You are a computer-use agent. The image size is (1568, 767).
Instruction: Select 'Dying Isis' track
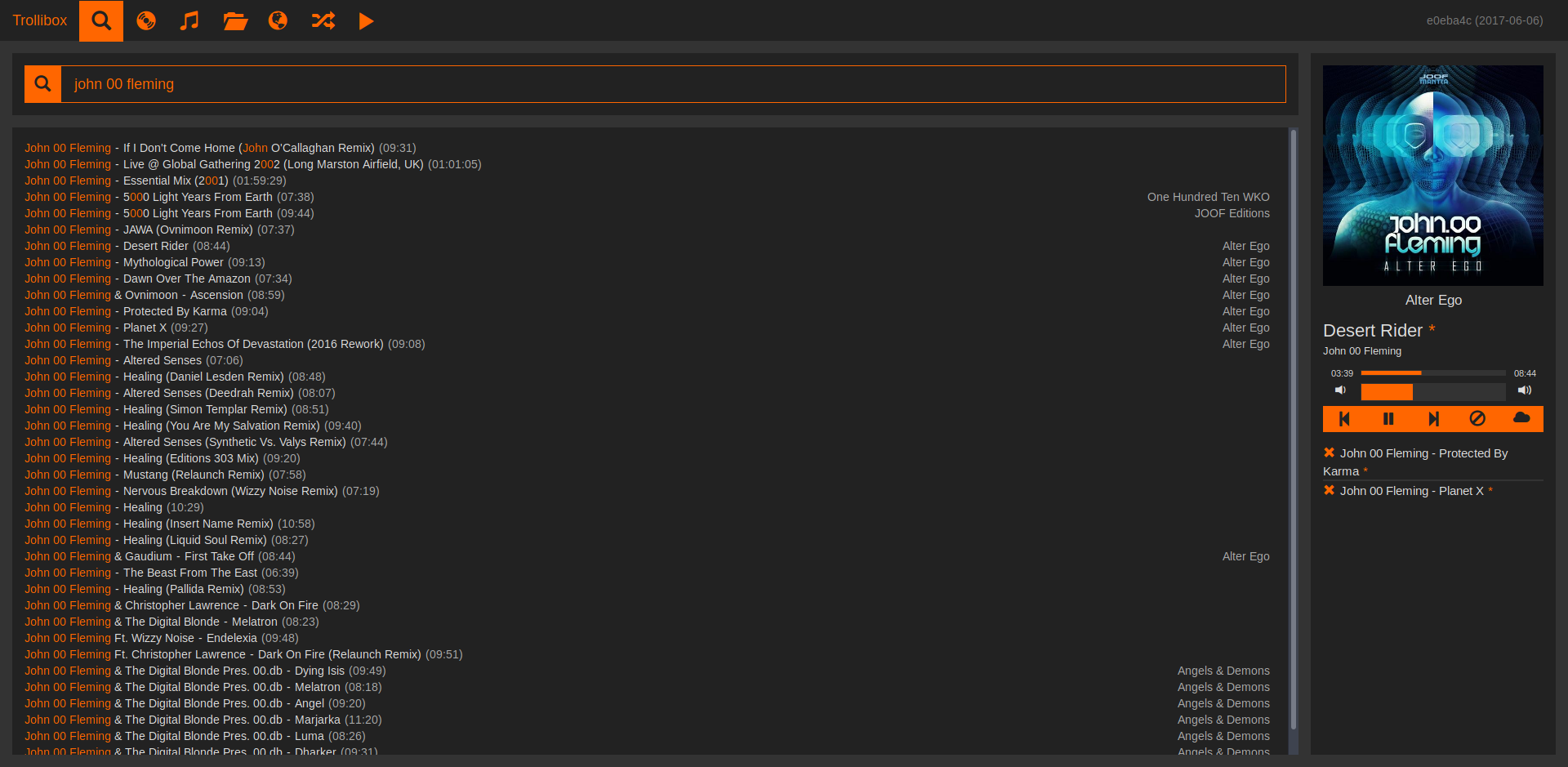click(319, 671)
